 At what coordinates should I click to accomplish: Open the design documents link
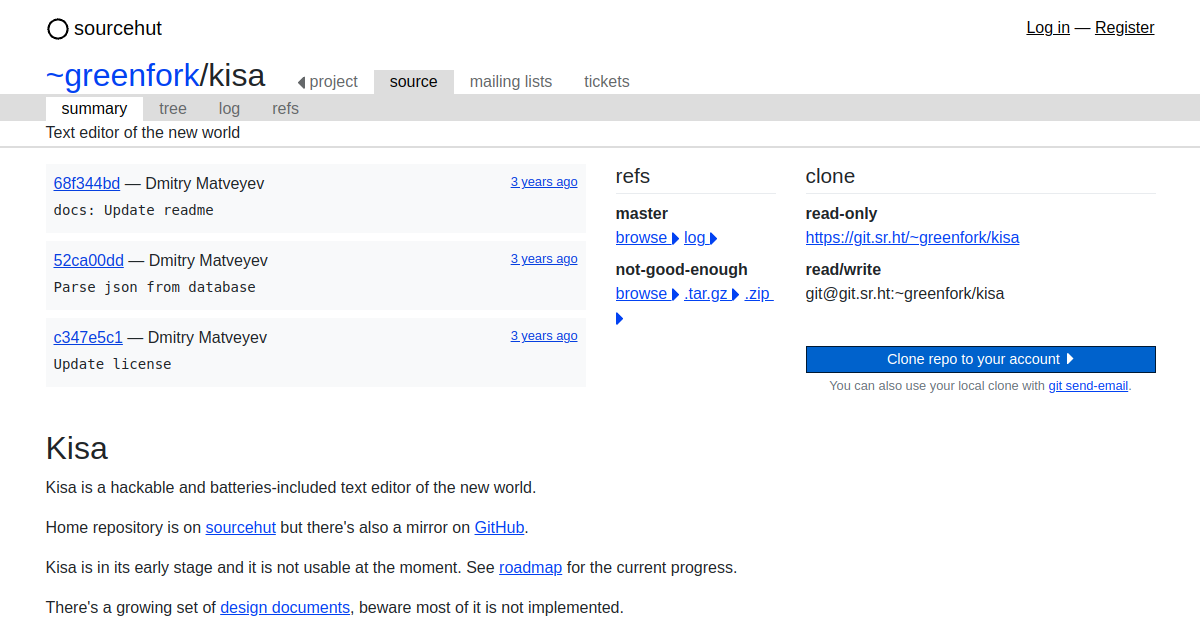(x=285, y=607)
